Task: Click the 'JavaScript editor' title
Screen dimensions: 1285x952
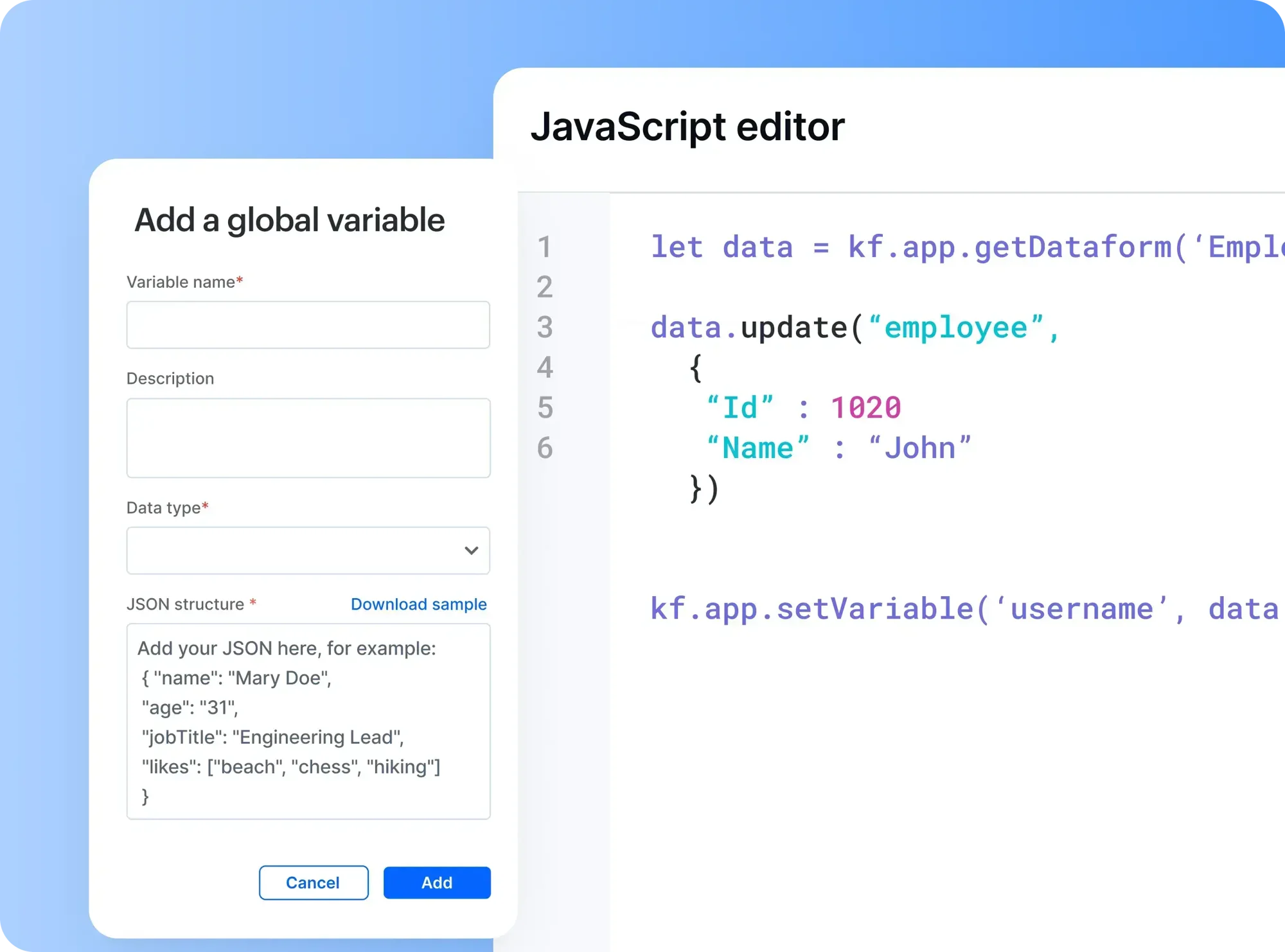Action: tap(687, 127)
